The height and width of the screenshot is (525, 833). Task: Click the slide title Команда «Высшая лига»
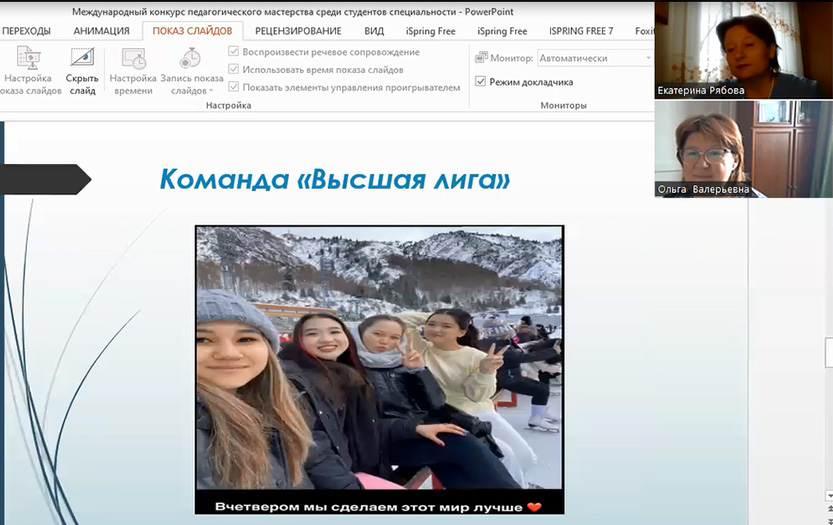pos(335,180)
